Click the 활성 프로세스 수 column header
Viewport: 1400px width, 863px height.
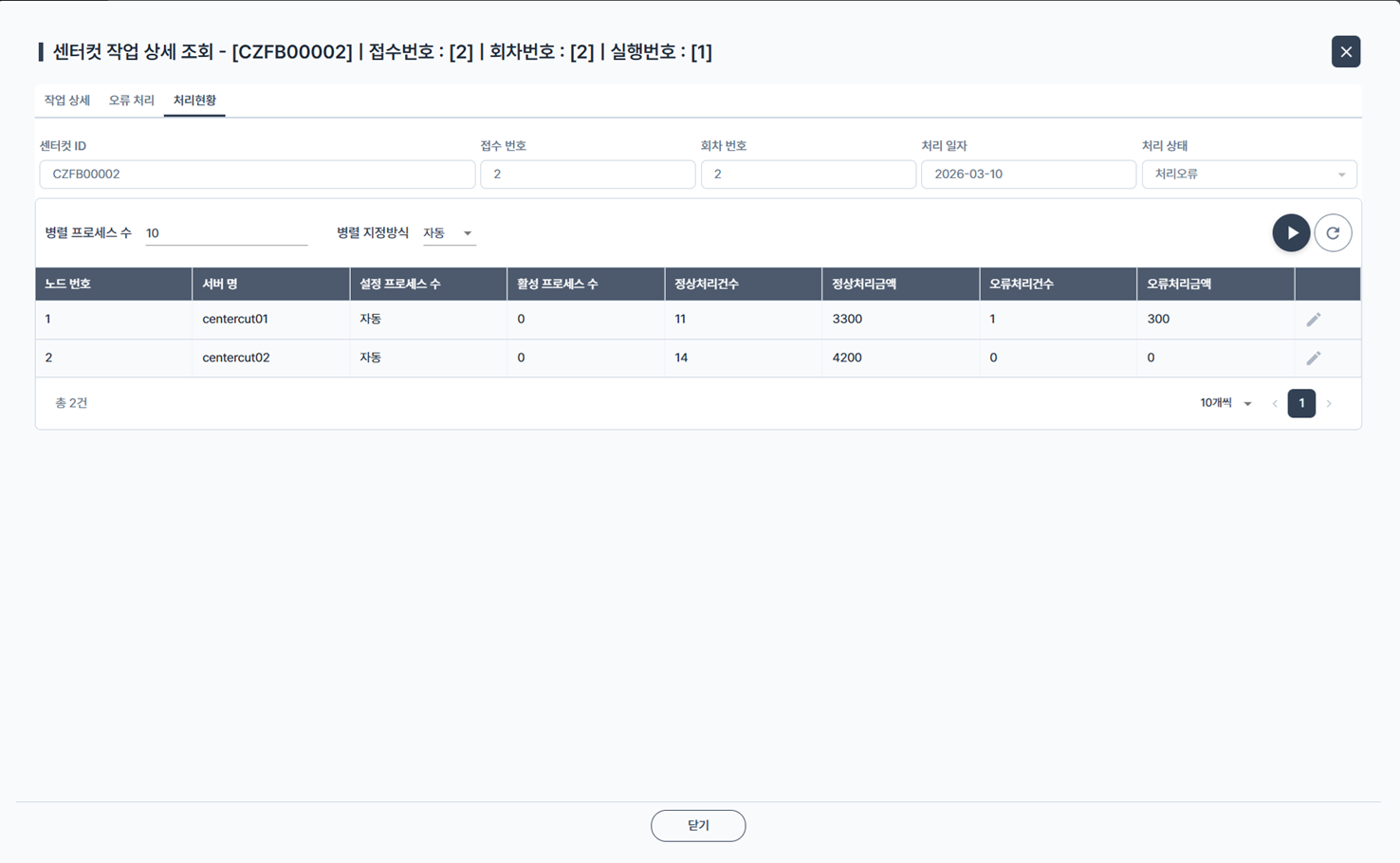coord(586,285)
